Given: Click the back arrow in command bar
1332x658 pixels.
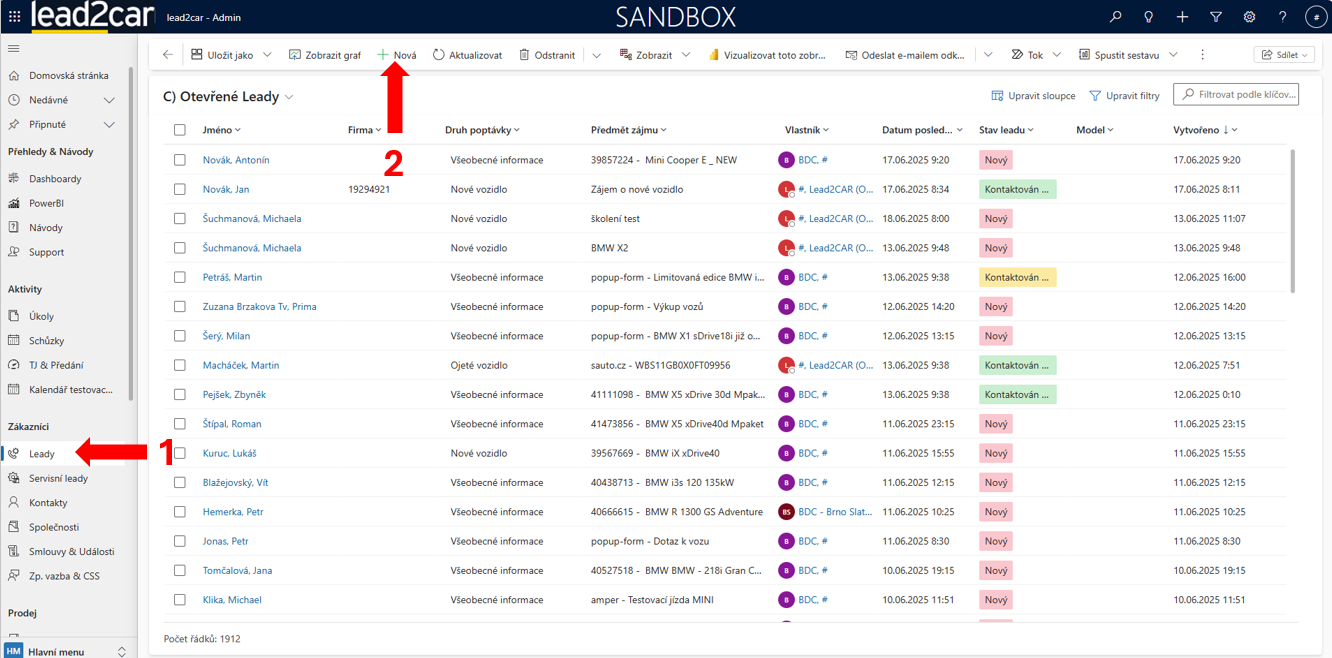Looking at the screenshot, I should click(x=167, y=55).
